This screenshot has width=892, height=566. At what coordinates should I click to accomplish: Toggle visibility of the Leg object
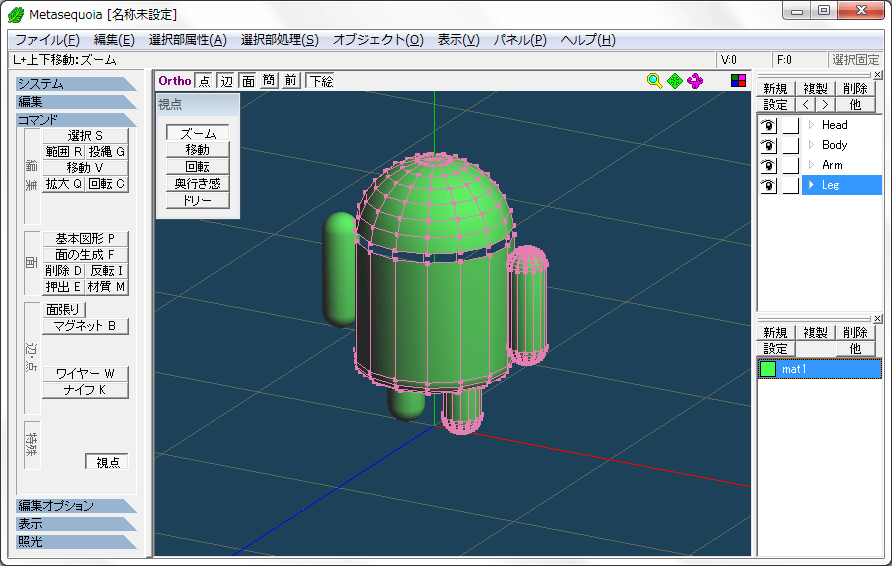[x=769, y=185]
